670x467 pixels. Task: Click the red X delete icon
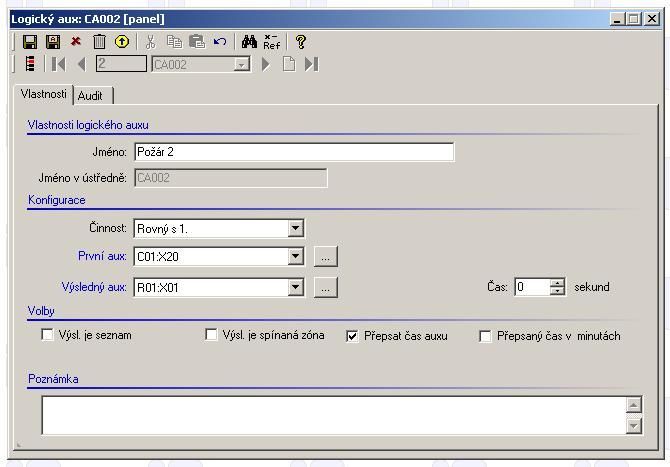(76, 42)
